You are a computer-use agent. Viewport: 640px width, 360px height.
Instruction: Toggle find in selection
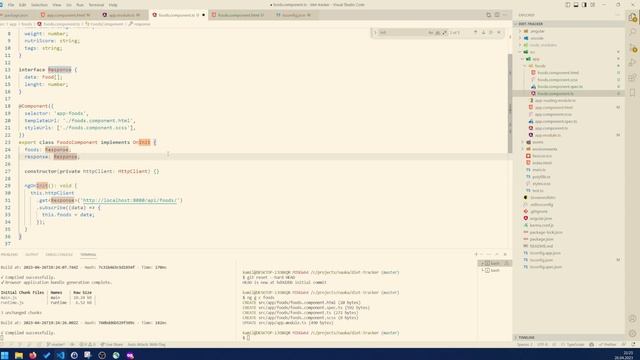coord(491,32)
